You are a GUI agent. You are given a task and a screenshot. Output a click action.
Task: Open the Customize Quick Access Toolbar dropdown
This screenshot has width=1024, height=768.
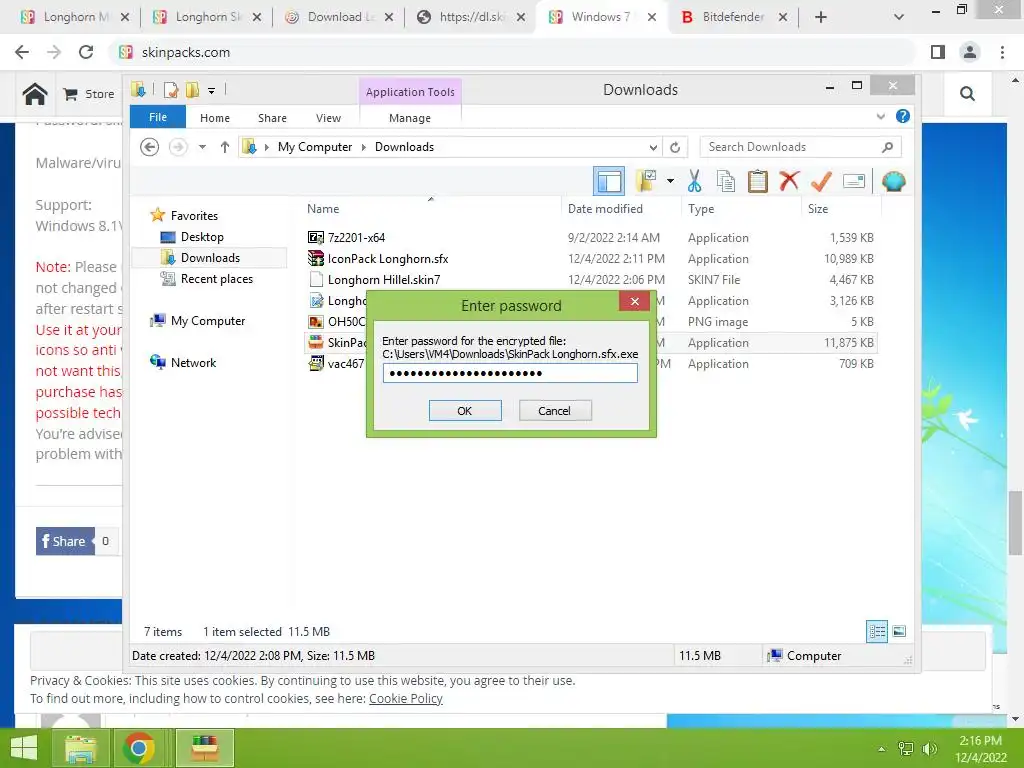coord(212,91)
